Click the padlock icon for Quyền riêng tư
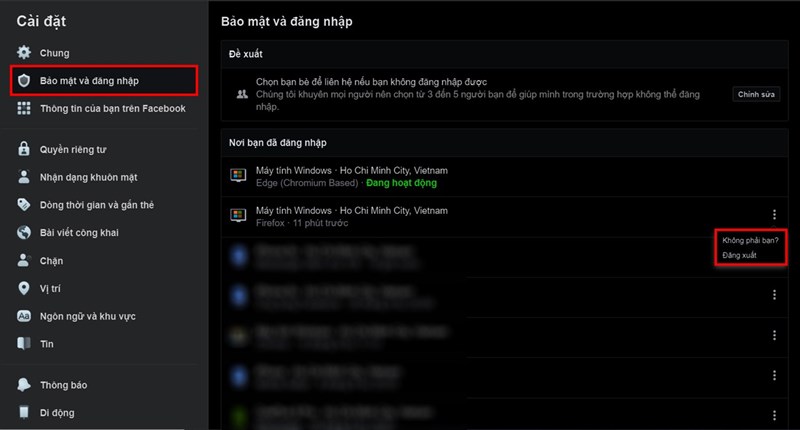This screenshot has height=430, width=800. (23, 149)
